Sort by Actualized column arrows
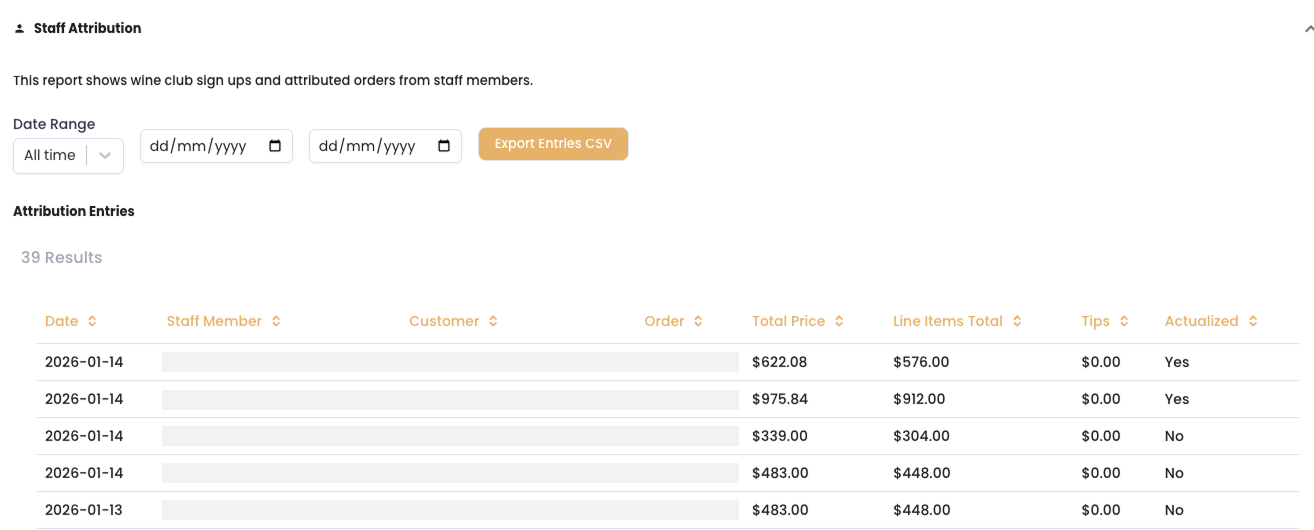 (x=1253, y=321)
